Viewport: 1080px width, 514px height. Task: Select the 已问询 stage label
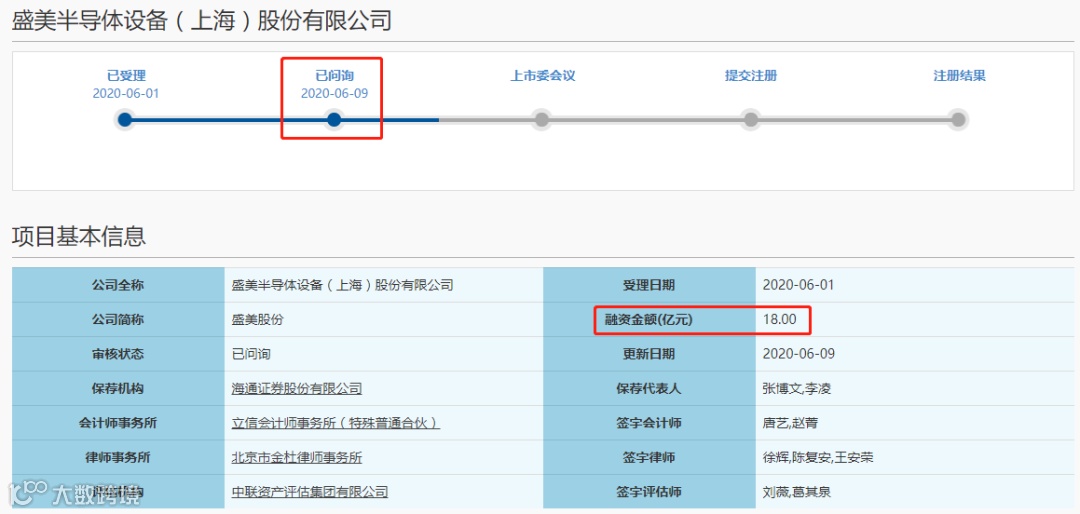[x=335, y=76]
